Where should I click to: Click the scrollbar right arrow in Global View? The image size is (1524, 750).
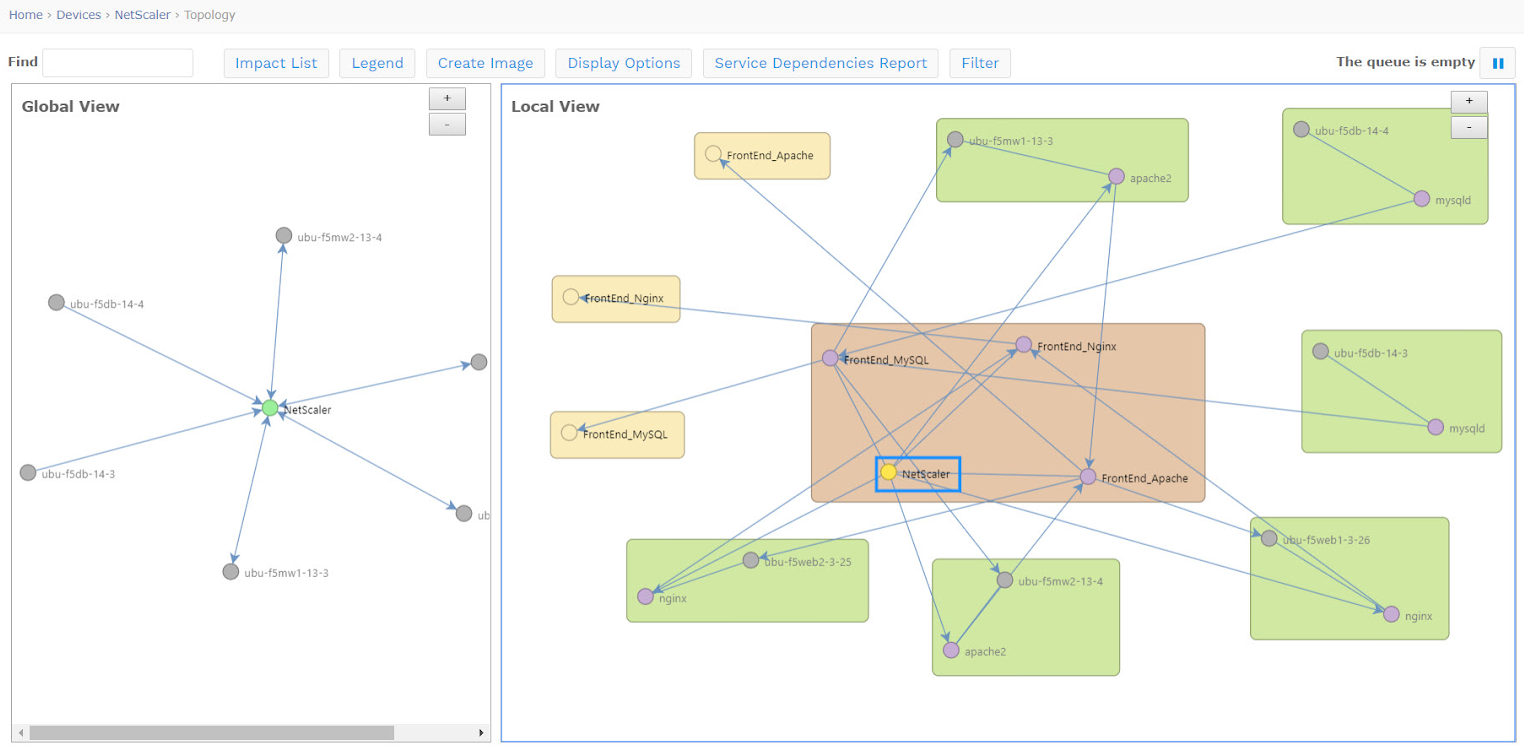coord(481,733)
